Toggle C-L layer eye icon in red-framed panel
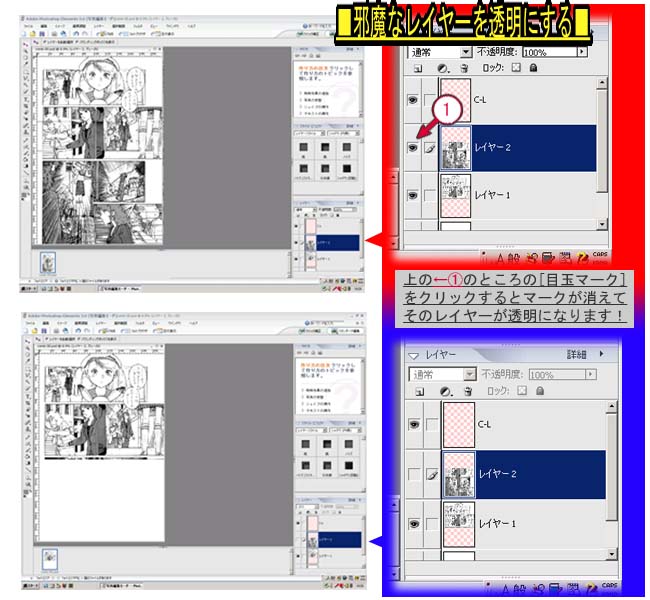The image size is (650, 600). [x=412, y=100]
